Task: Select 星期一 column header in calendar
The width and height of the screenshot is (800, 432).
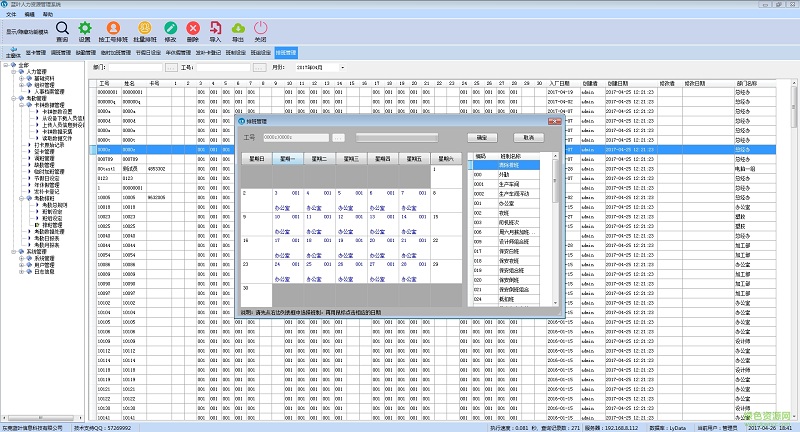Action: [x=287, y=158]
